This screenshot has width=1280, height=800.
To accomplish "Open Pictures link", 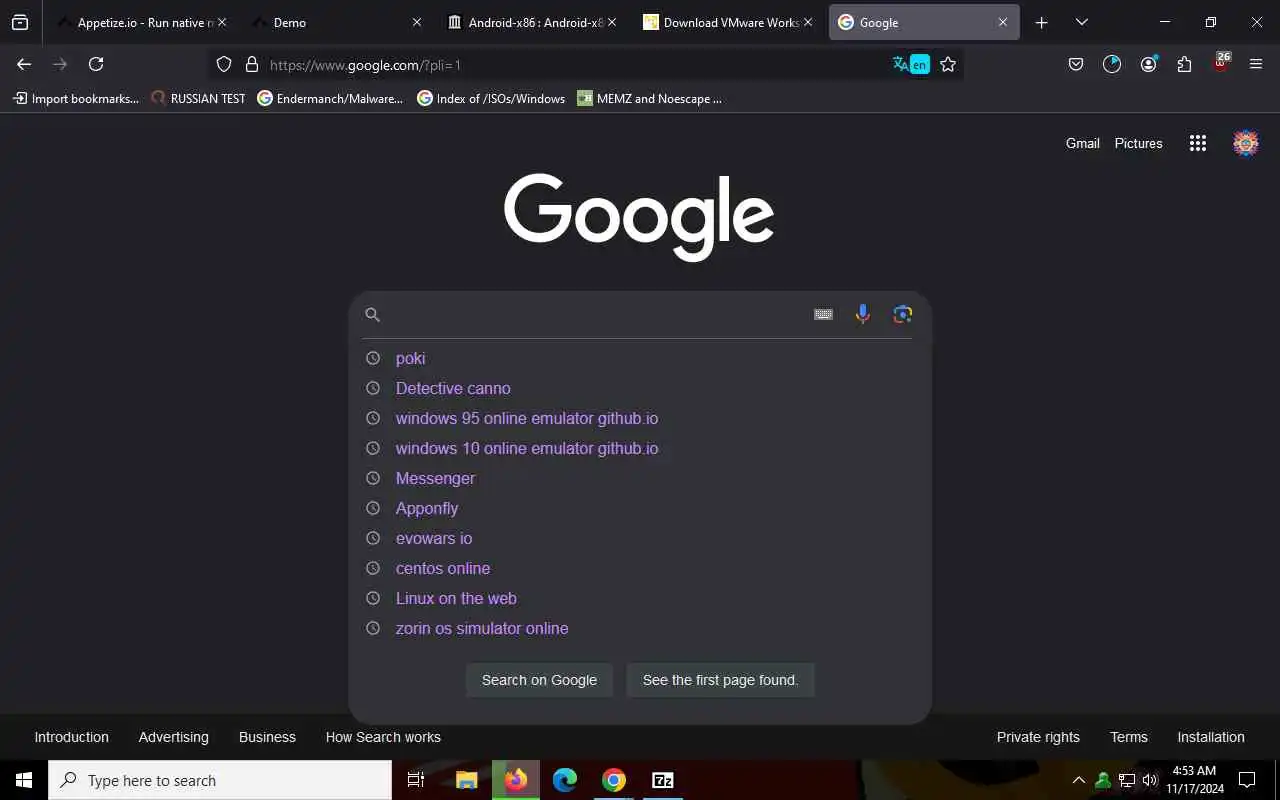I will tap(1139, 143).
